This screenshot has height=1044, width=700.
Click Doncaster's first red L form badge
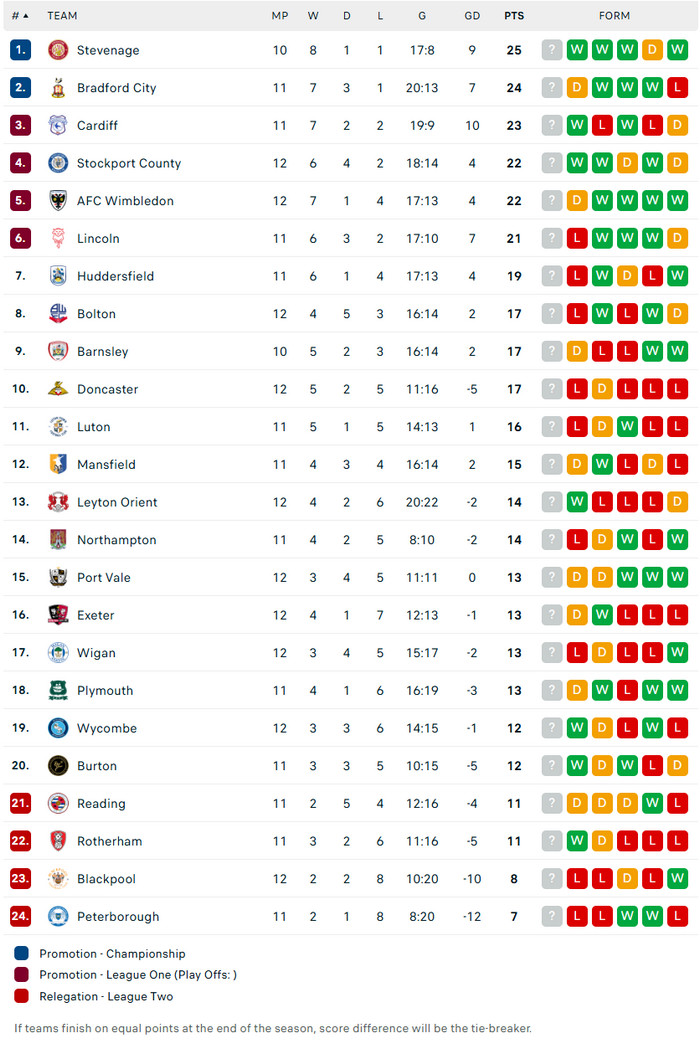coord(577,389)
